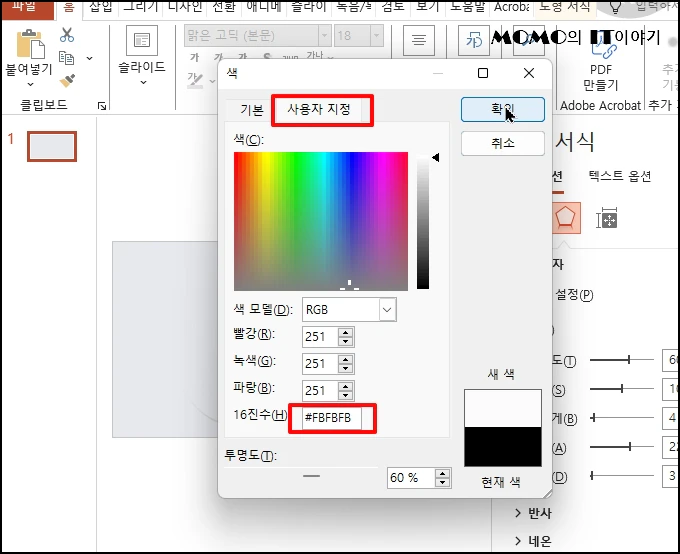The height and width of the screenshot is (554, 680).
Task: Select the Size and Properties icon
Action: pos(606,218)
